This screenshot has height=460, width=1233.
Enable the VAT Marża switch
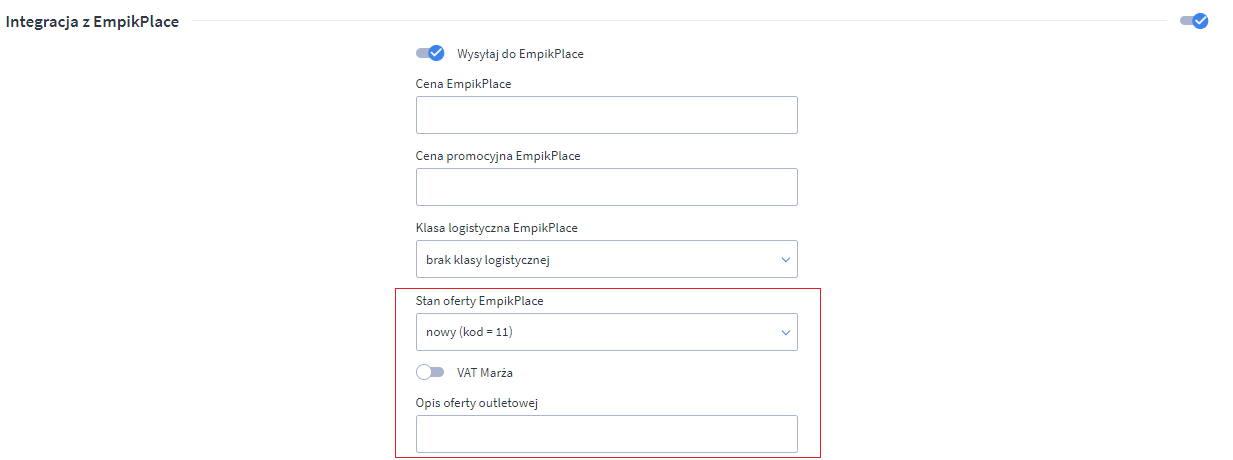click(x=430, y=372)
